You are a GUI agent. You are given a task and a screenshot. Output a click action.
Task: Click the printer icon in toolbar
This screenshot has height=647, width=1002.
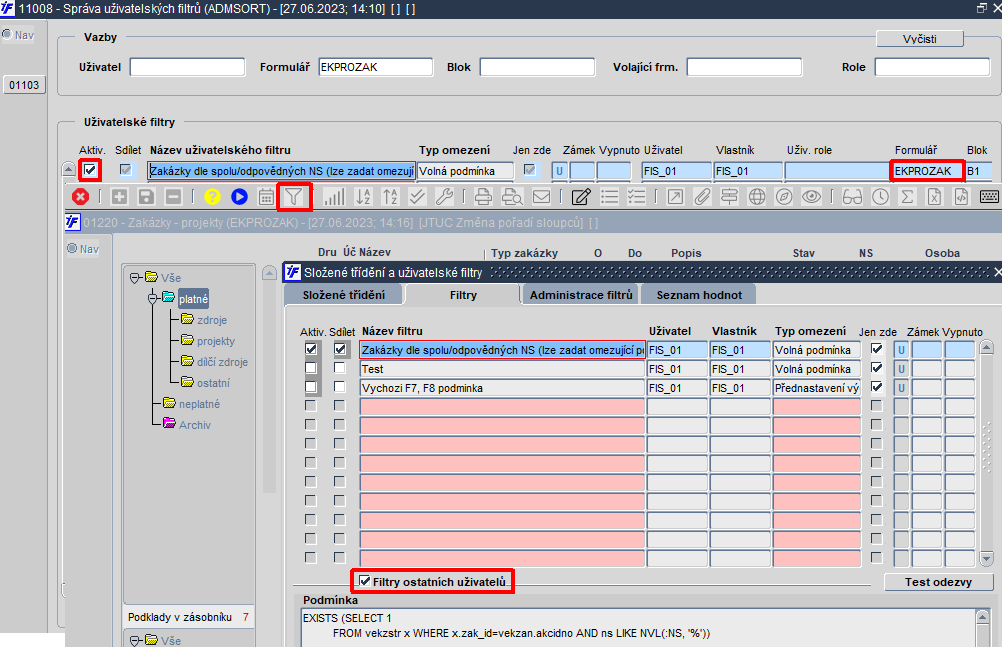click(484, 197)
